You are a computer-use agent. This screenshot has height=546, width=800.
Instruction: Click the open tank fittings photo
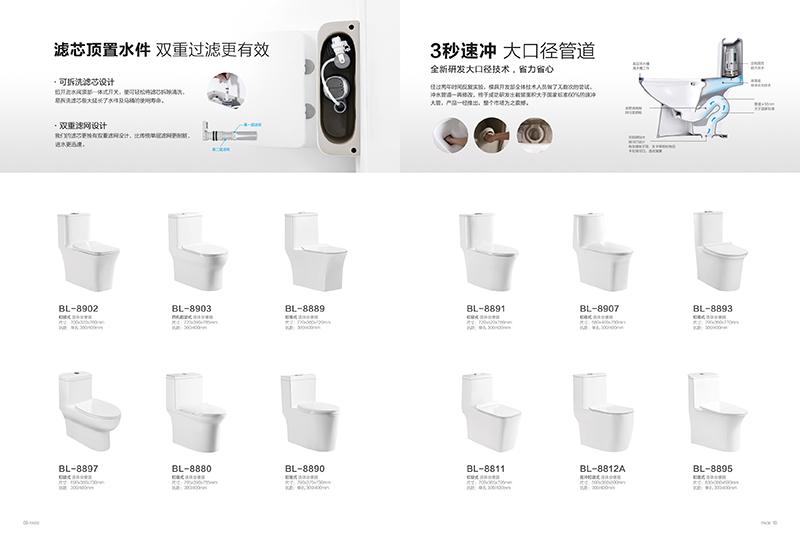(338, 88)
